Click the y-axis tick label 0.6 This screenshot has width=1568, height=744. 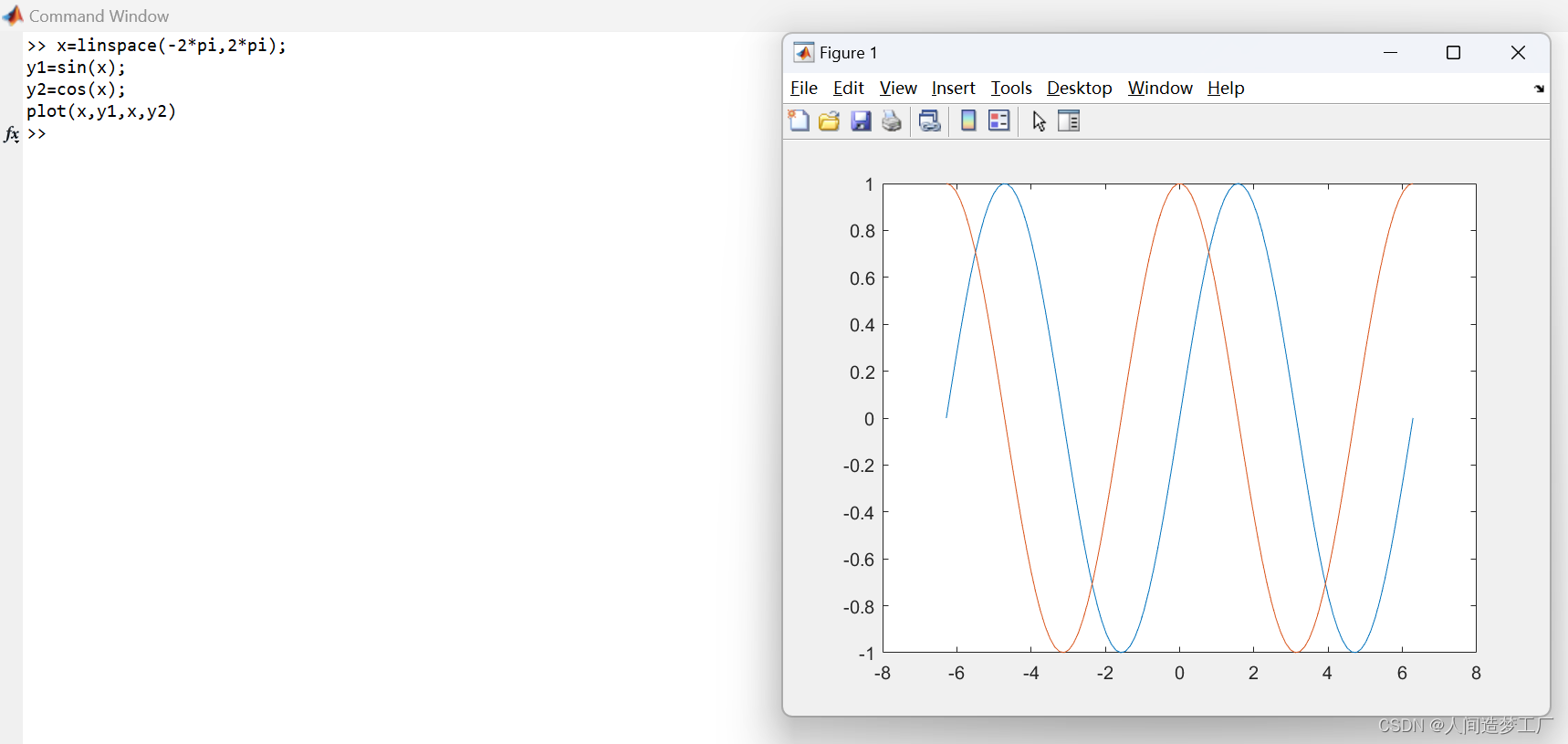pyautogui.click(x=862, y=278)
